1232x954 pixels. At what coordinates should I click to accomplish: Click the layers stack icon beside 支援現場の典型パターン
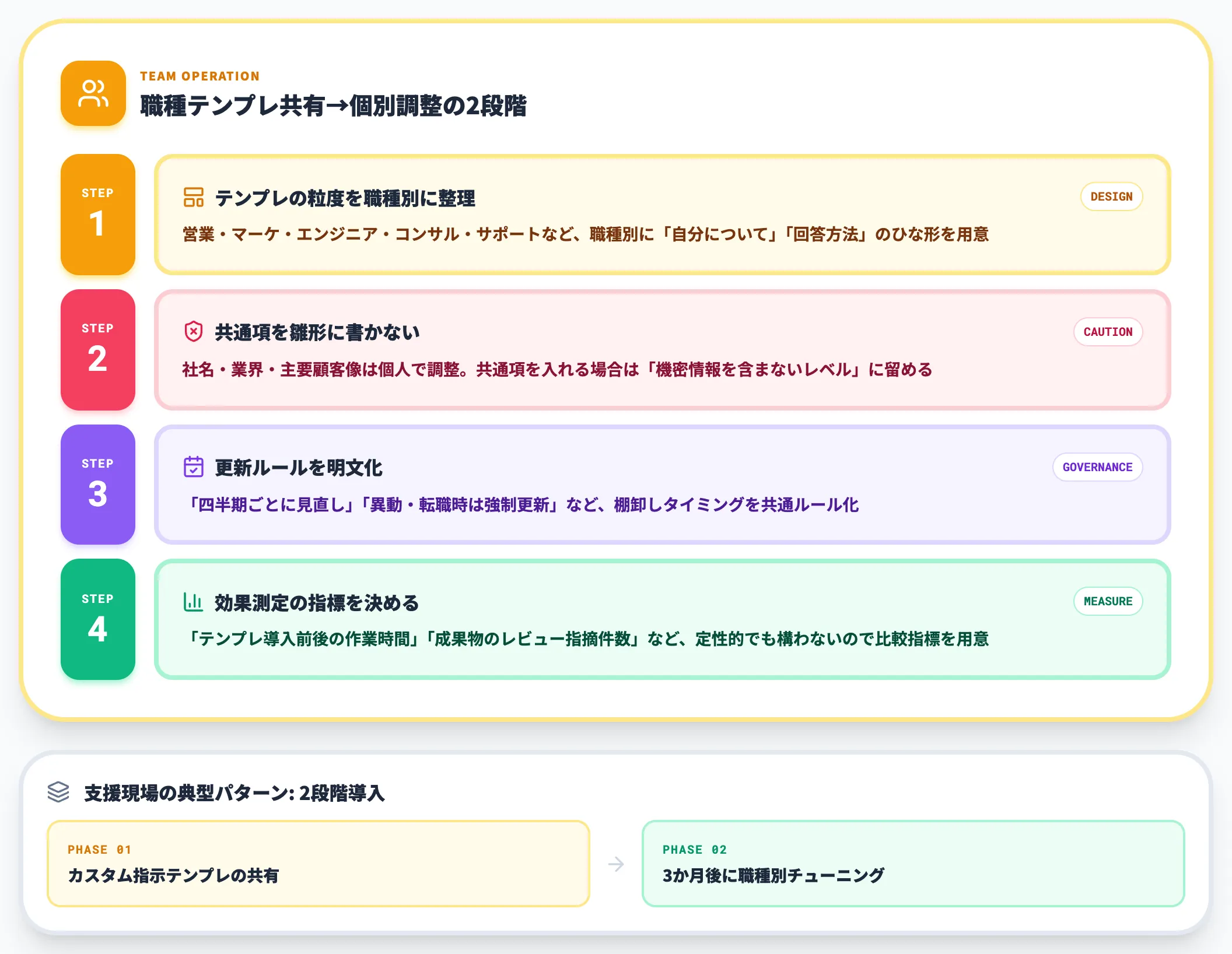[58, 792]
